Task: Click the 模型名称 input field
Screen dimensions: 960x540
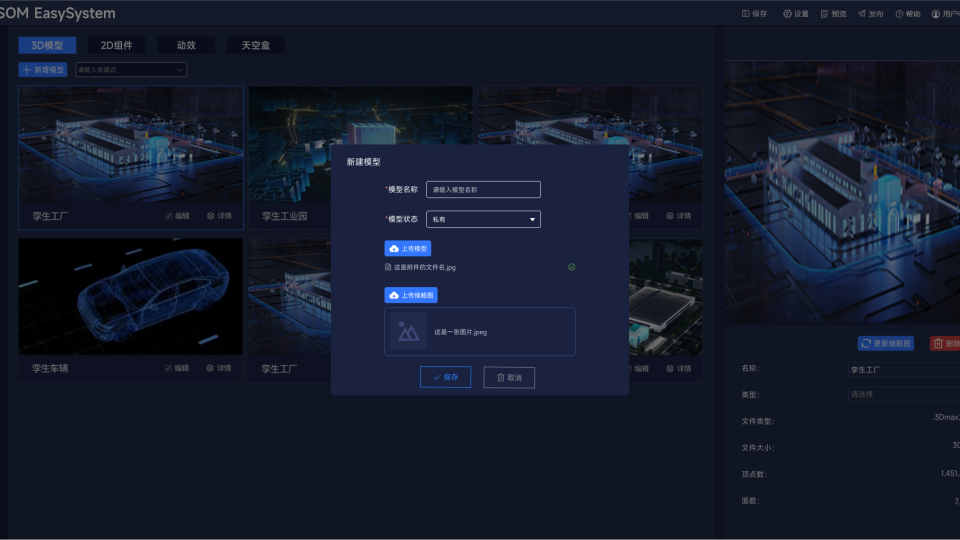Action: (x=483, y=190)
